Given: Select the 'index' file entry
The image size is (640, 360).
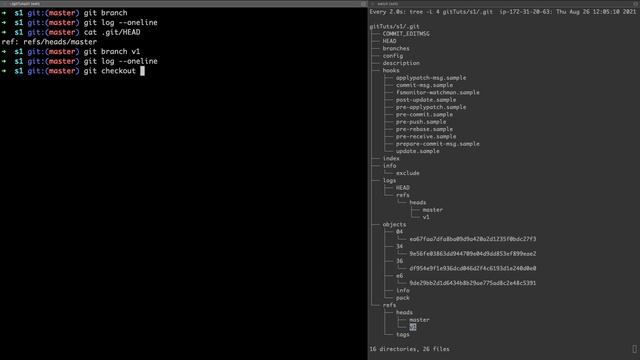Looking at the screenshot, I should coord(391,159).
